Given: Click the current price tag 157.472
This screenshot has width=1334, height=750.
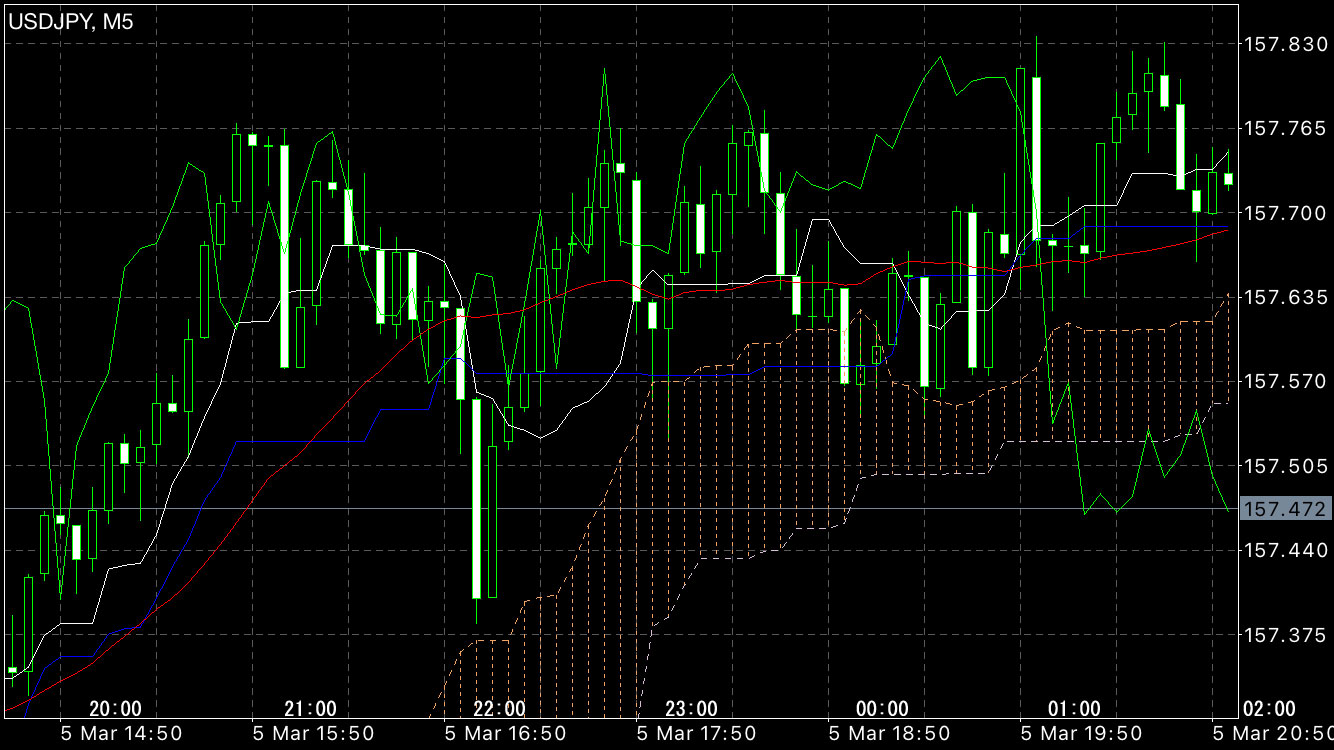Looking at the screenshot, I should tap(1284, 509).
